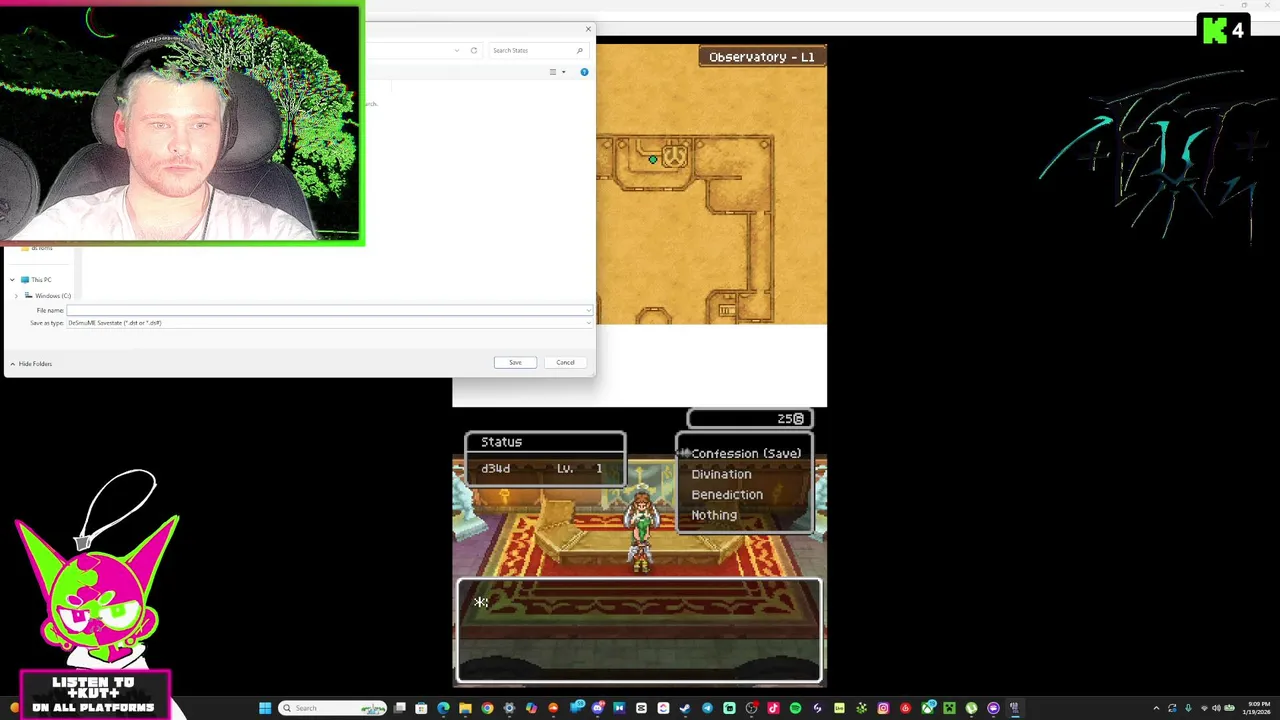Click the help icon in the save dialog

[x=584, y=72]
